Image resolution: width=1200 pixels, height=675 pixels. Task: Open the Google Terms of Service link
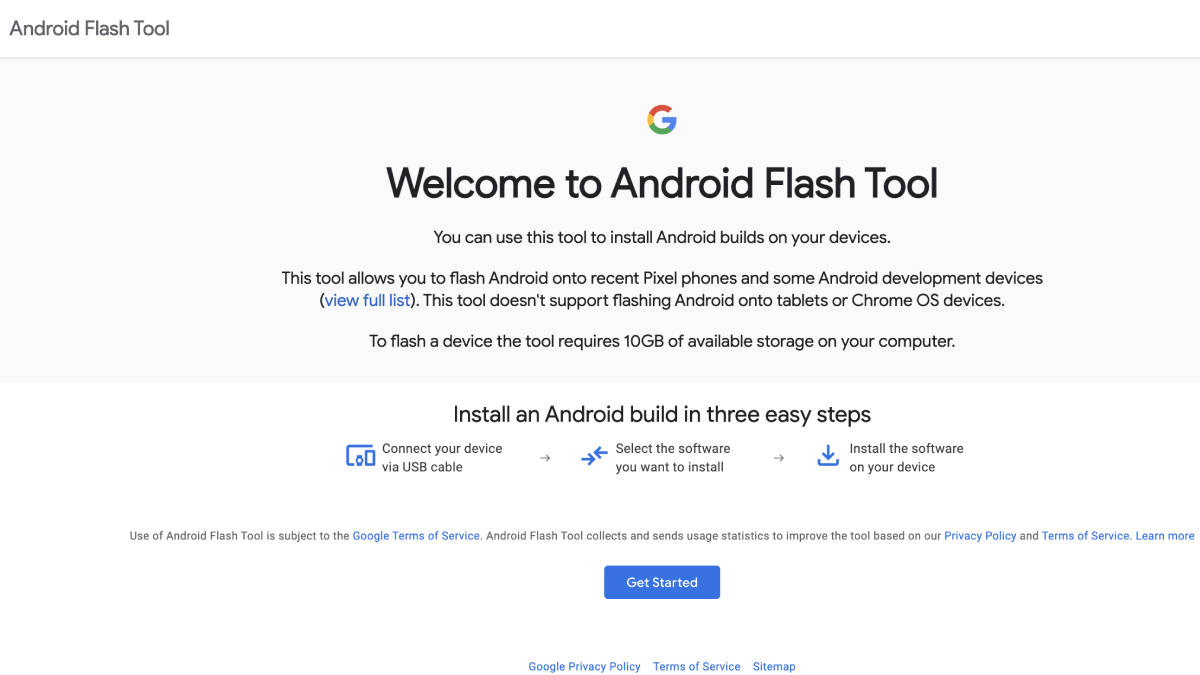coord(416,535)
